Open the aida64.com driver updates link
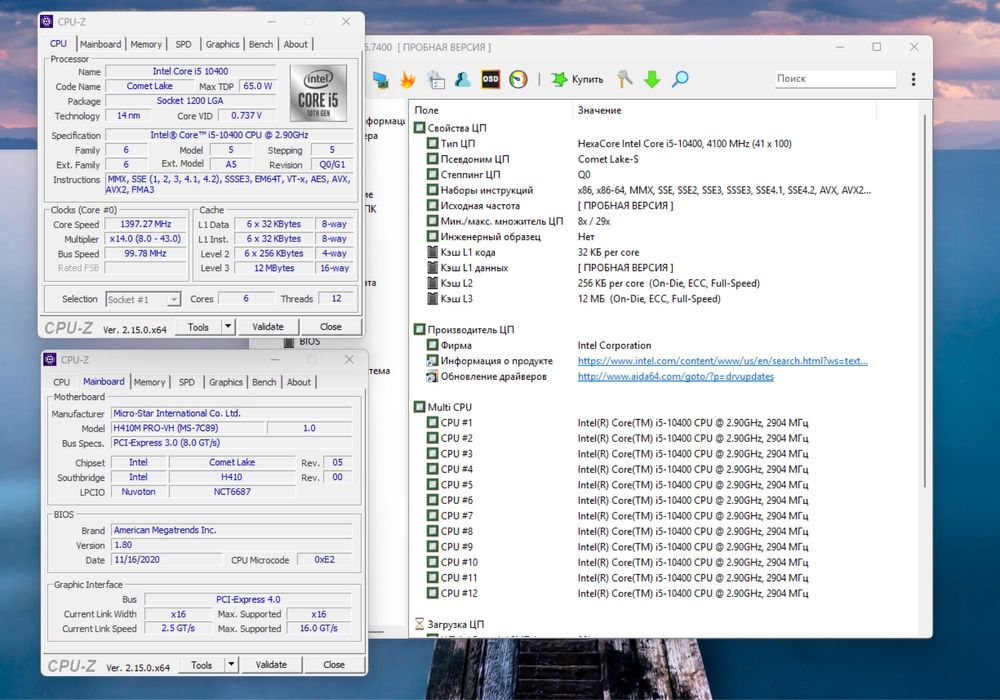This screenshot has height=700, width=1000. [x=675, y=376]
